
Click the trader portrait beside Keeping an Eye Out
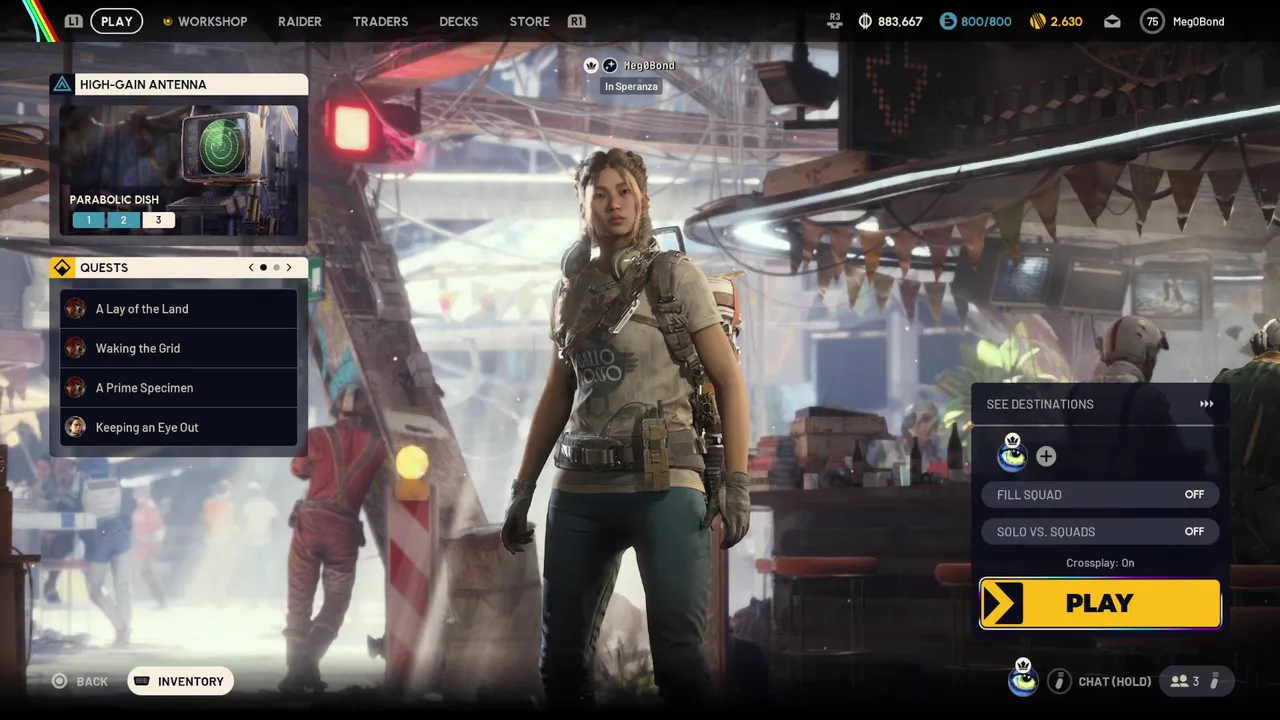pos(75,427)
